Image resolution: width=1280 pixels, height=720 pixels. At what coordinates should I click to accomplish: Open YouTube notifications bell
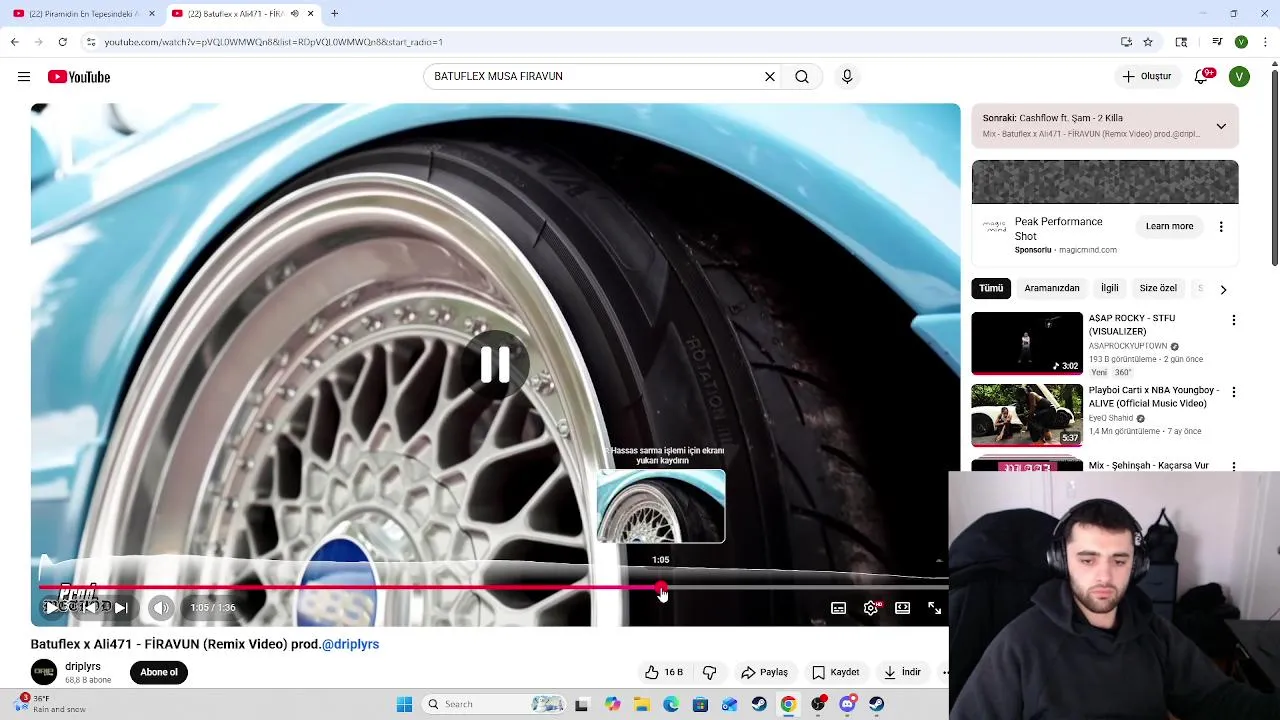[x=1203, y=76]
